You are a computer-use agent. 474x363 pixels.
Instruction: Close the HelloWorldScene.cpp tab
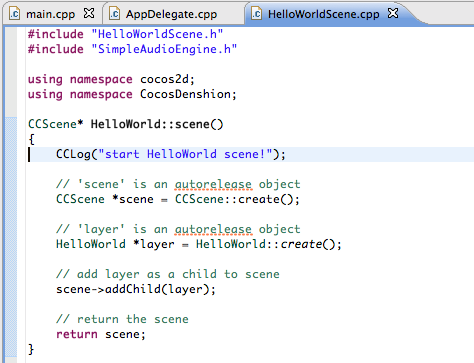pyautogui.click(x=393, y=13)
